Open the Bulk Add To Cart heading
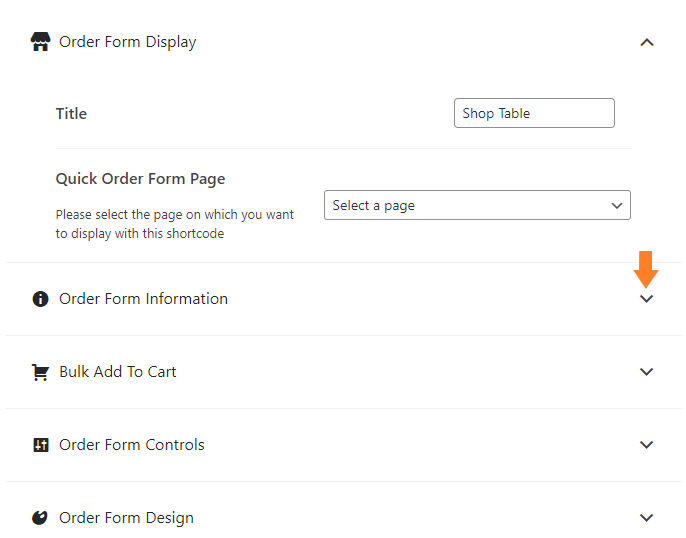The width and height of the screenshot is (686, 538). tap(118, 372)
